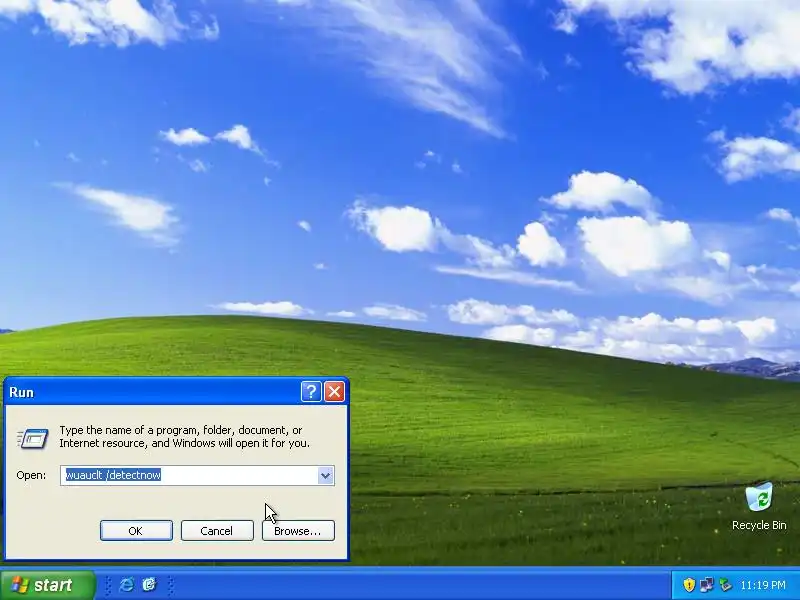Launch Internet Explorer from Quick Launch
Image resolution: width=800 pixels, height=600 pixels.
[x=126, y=585]
